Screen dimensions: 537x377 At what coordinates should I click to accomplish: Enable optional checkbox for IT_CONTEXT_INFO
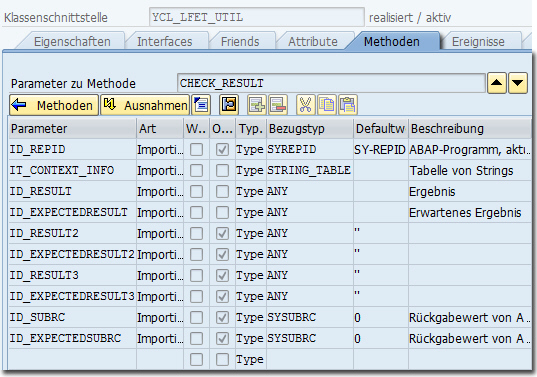point(222,171)
